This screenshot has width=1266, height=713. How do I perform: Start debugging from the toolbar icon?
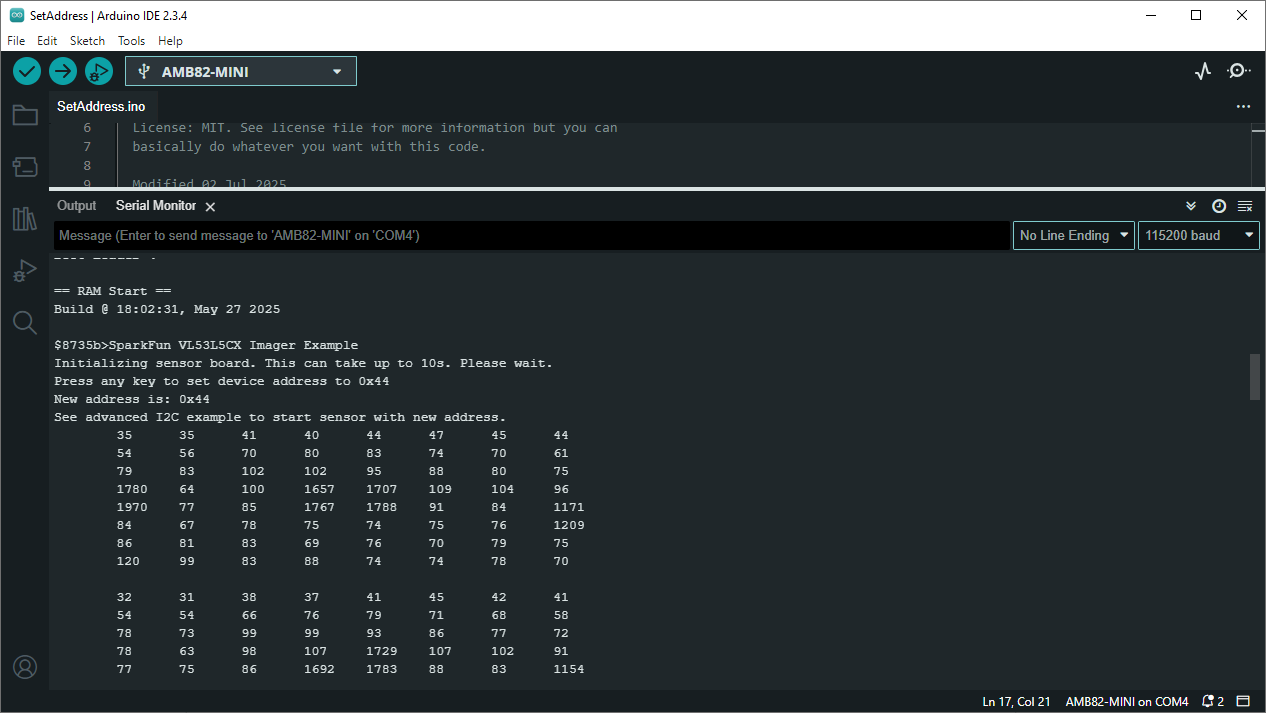98,71
